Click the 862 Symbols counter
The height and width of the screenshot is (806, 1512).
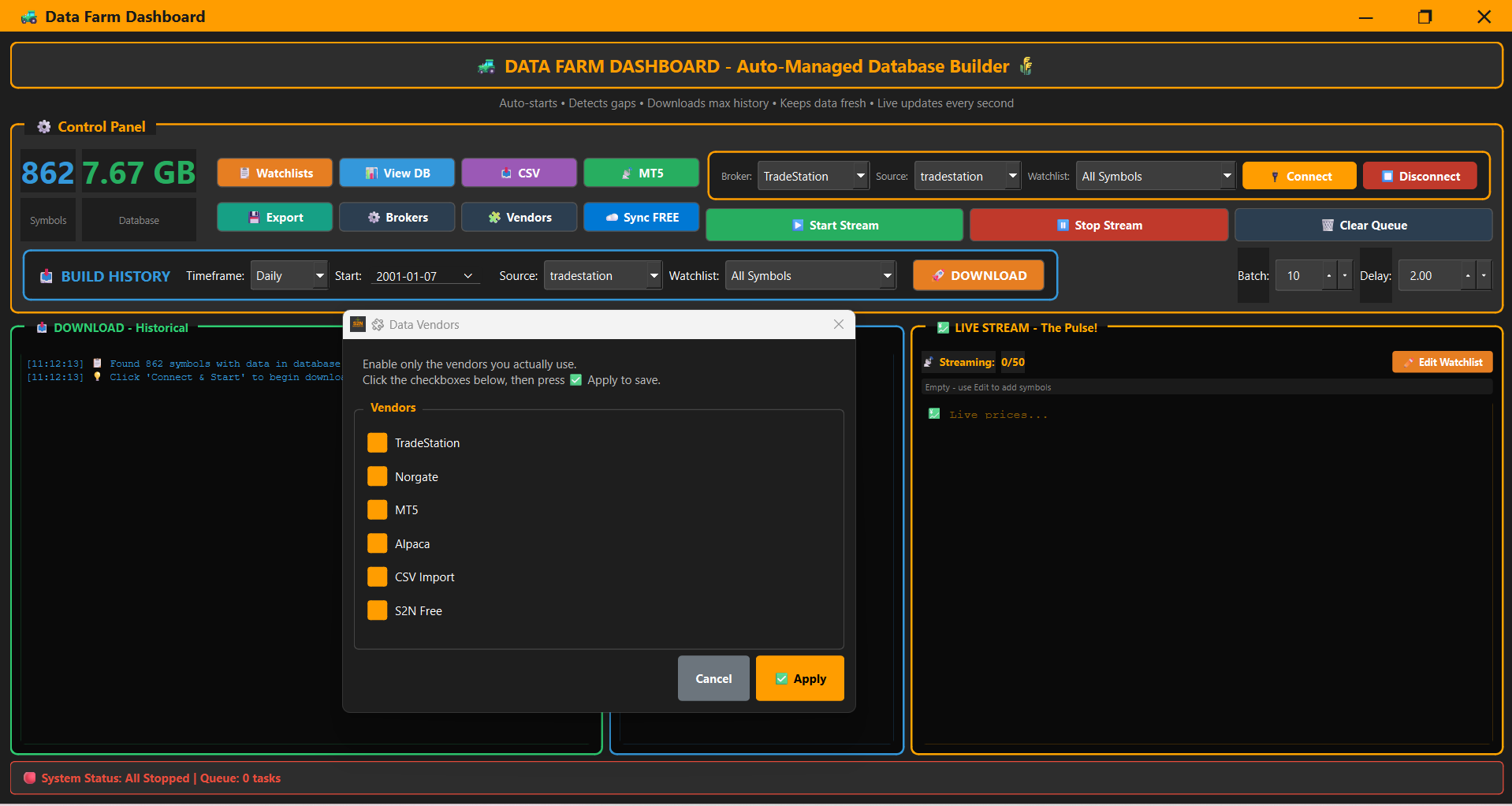[x=48, y=173]
